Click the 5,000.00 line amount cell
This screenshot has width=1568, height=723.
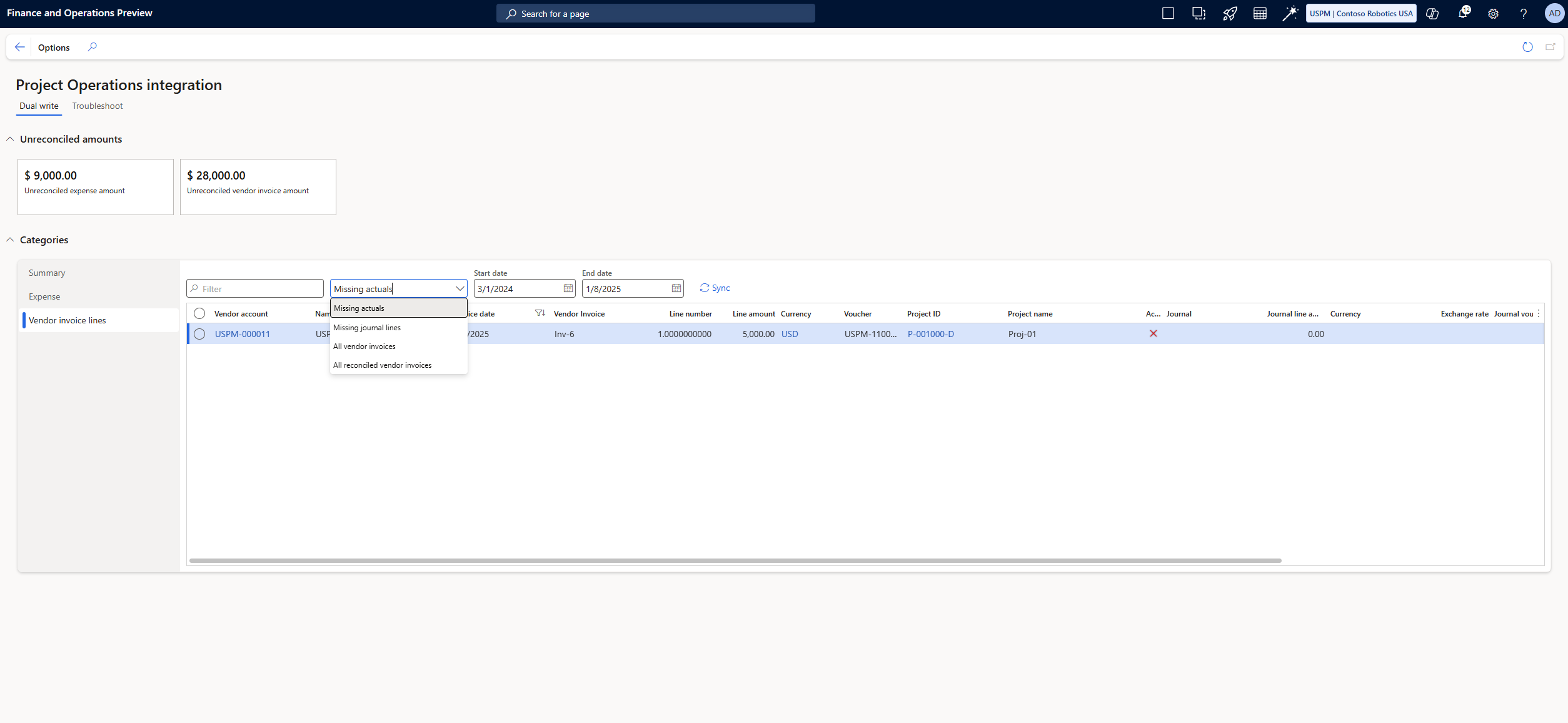(758, 334)
